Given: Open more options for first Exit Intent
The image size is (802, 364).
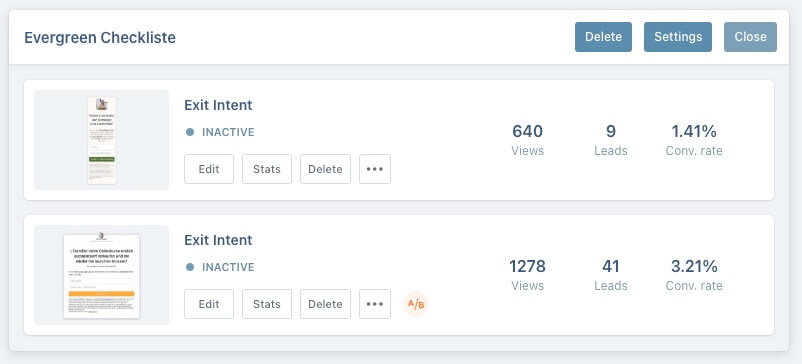Looking at the screenshot, I should [375, 169].
